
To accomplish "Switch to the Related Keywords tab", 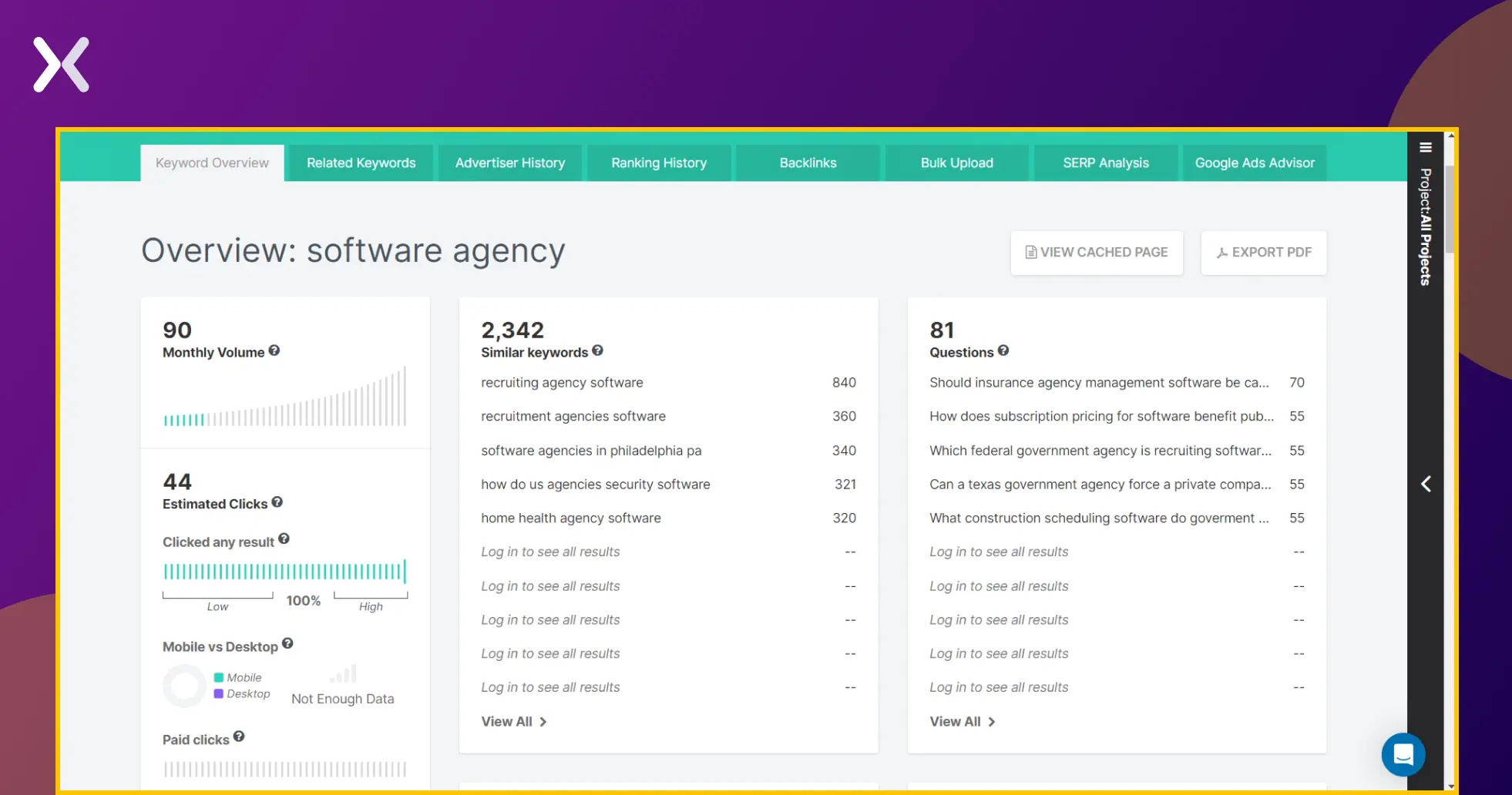I will pyautogui.click(x=361, y=163).
